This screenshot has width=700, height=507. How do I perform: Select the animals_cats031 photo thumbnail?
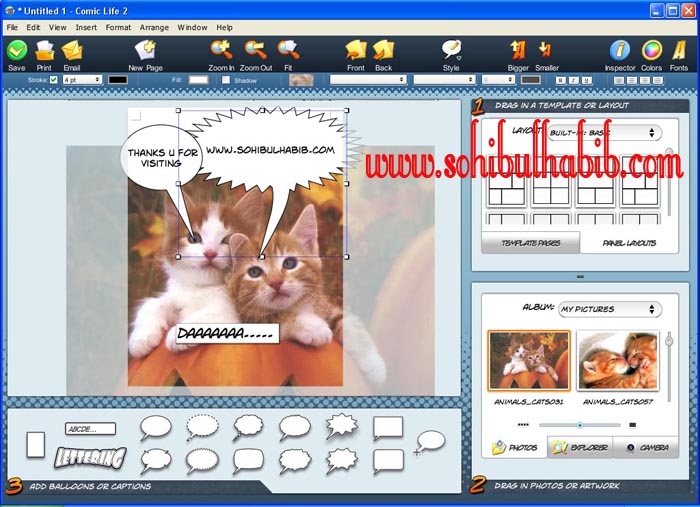(x=529, y=361)
